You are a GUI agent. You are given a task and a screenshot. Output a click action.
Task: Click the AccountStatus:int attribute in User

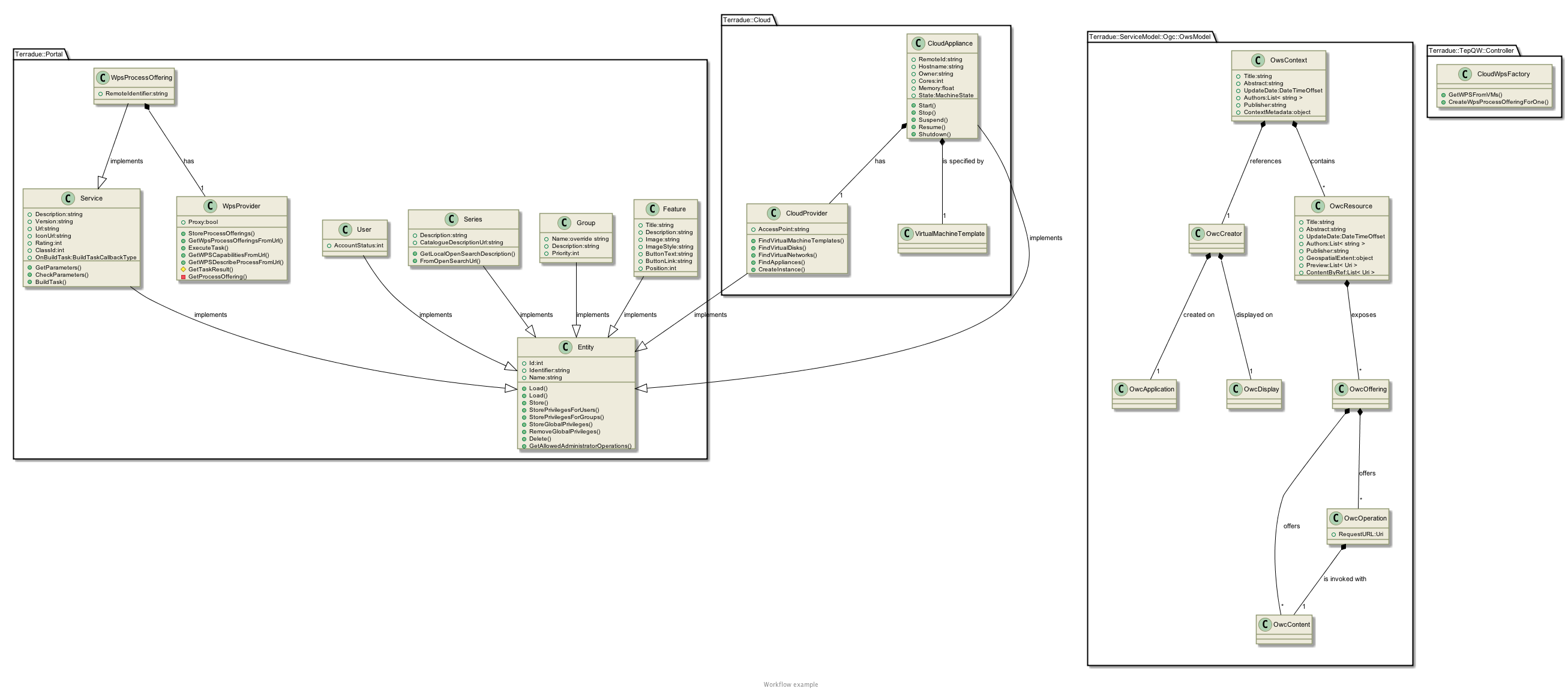coord(358,246)
